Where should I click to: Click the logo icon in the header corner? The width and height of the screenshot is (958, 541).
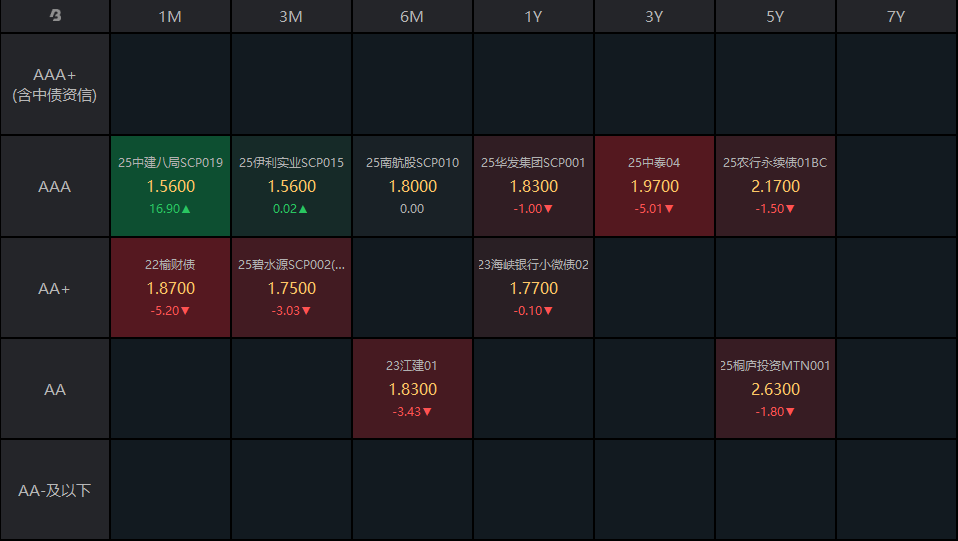coord(55,15)
